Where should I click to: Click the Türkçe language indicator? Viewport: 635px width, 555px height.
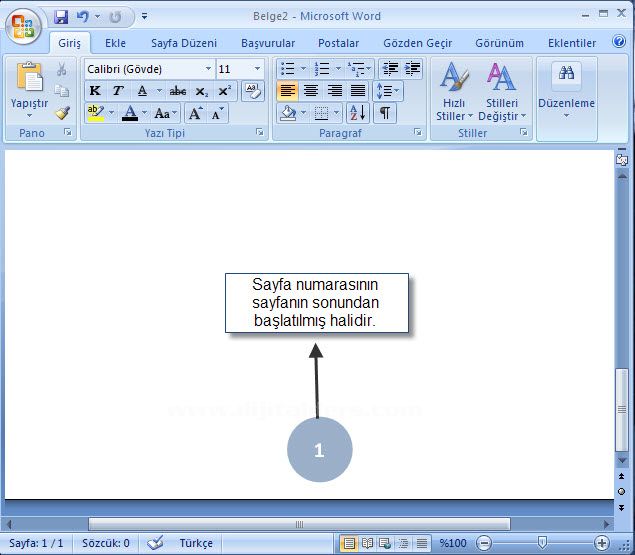tap(196, 543)
